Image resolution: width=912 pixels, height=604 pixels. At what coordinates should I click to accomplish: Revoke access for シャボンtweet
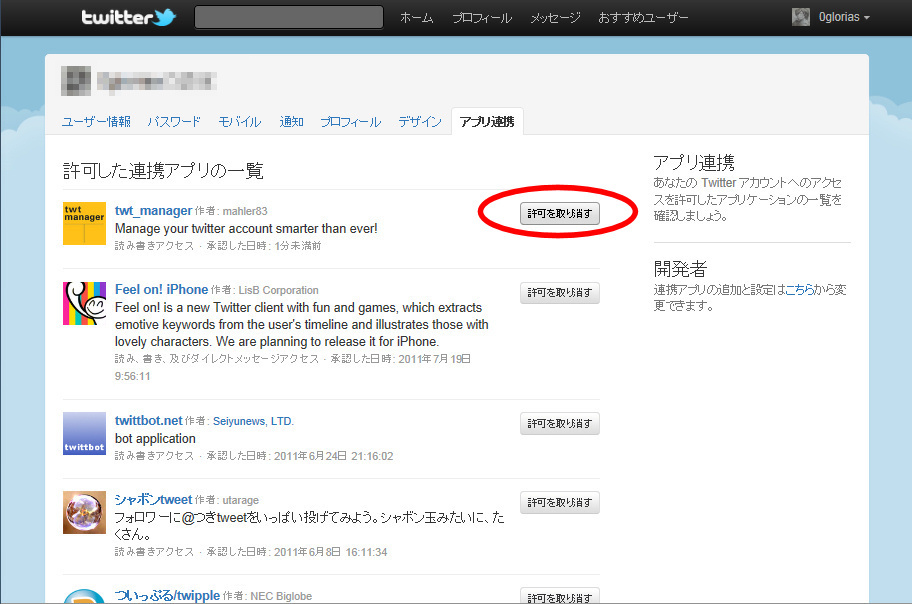tap(560, 503)
